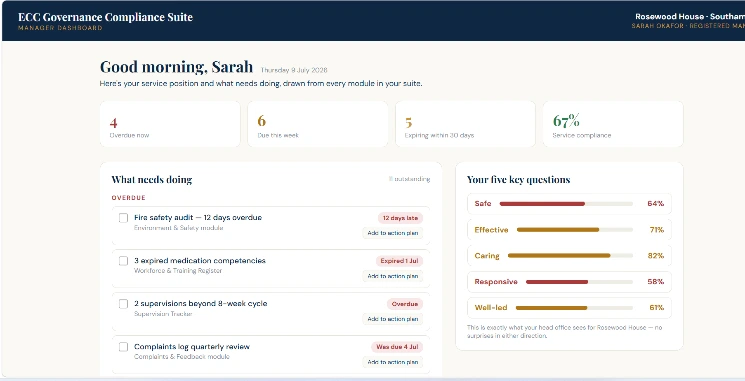The width and height of the screenshot is (745, 381).
Task: Click the 'Supervision Tracker' text
Action: [x=163, y=314]
